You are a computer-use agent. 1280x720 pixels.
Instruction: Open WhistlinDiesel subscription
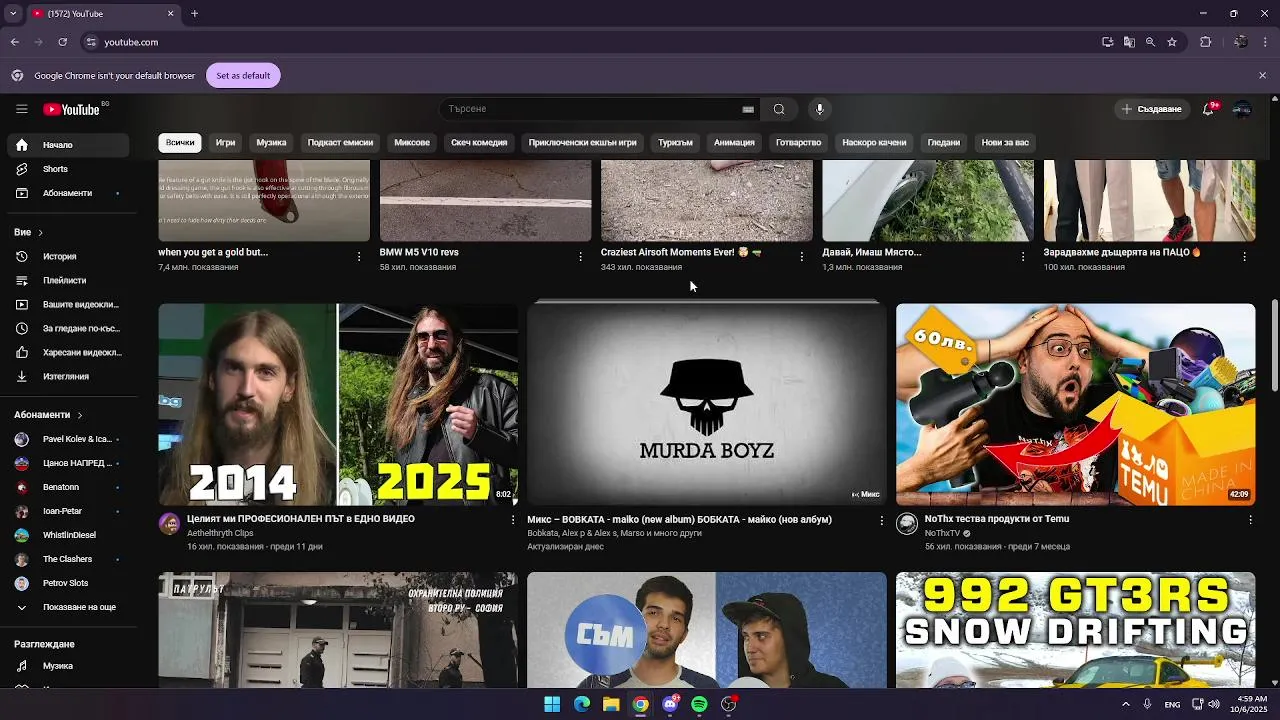[67, 535]
